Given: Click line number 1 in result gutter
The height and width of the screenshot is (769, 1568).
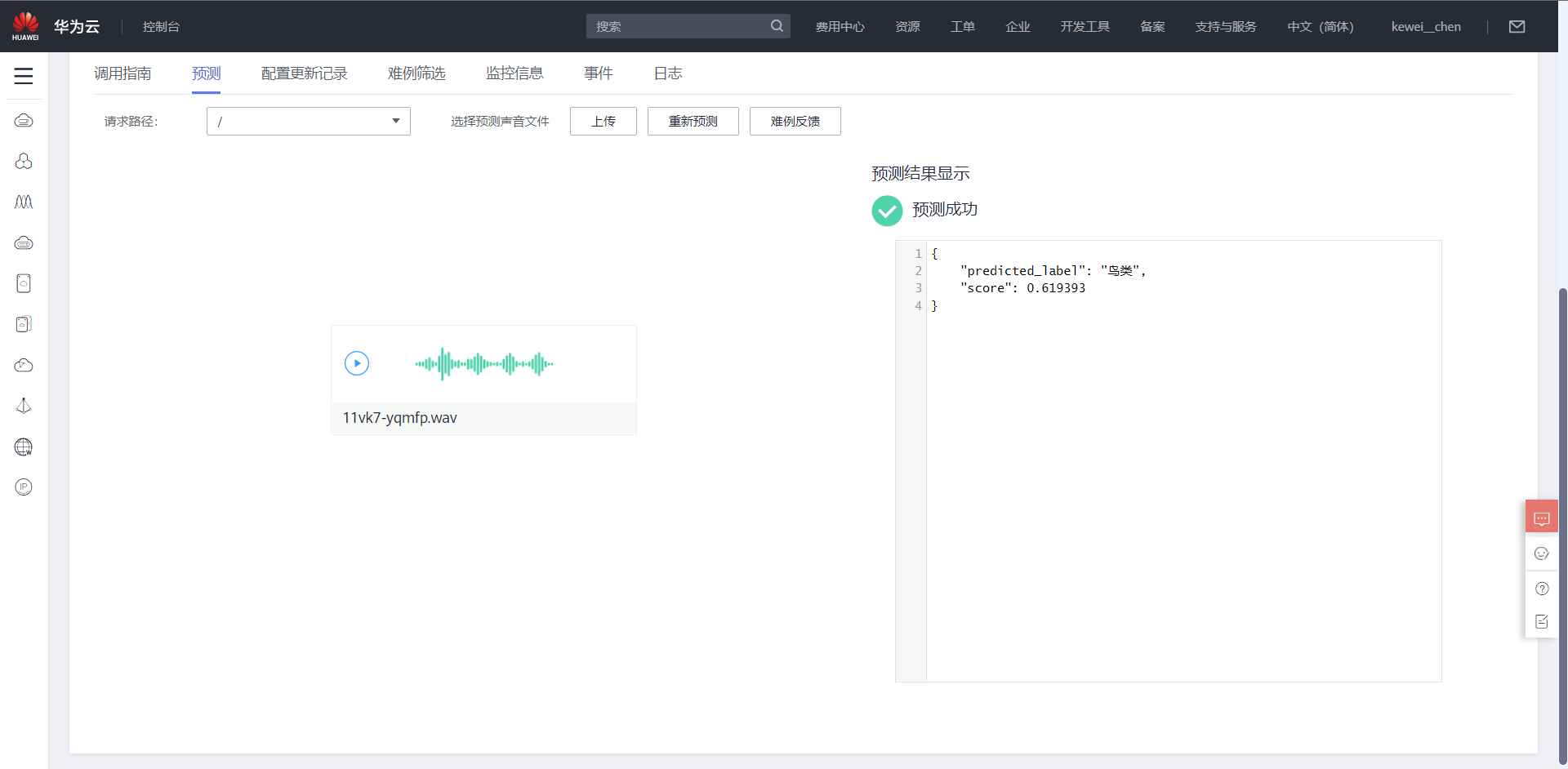Looking at the screenshot, I should [x=918, y=254].
